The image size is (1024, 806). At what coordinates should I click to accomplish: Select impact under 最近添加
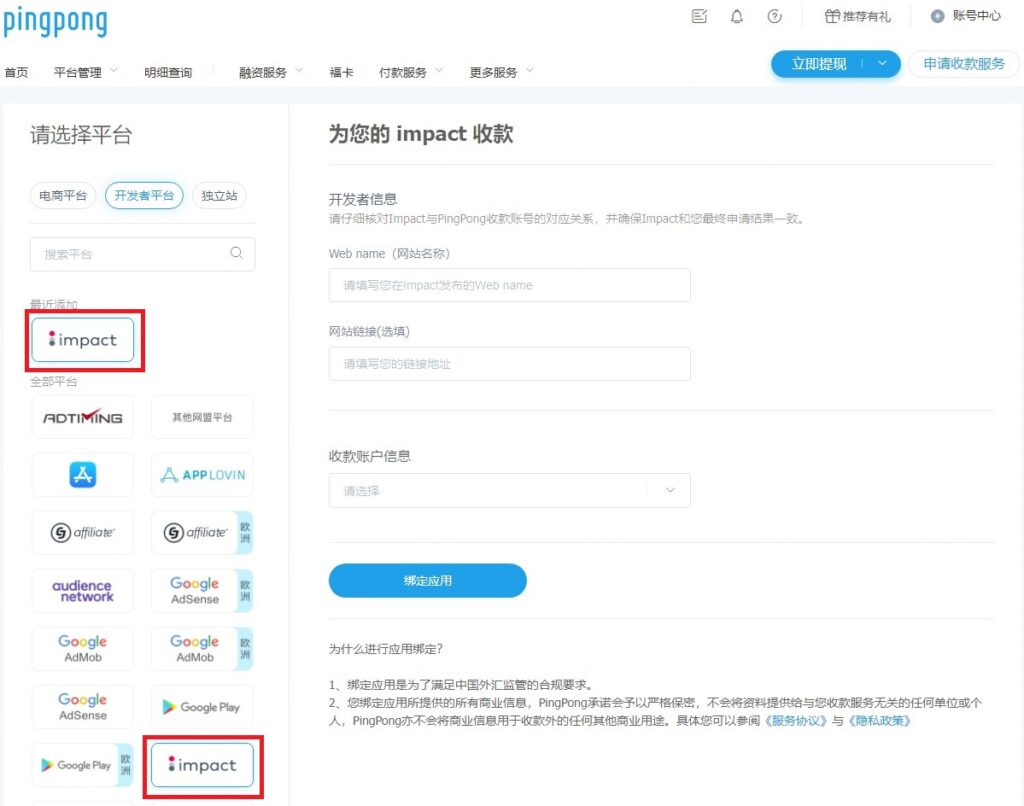pos(83,340)
